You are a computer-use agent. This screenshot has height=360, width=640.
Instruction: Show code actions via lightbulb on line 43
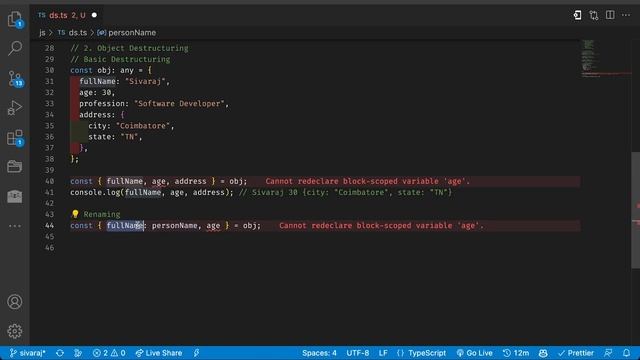[x=75, y=214]
